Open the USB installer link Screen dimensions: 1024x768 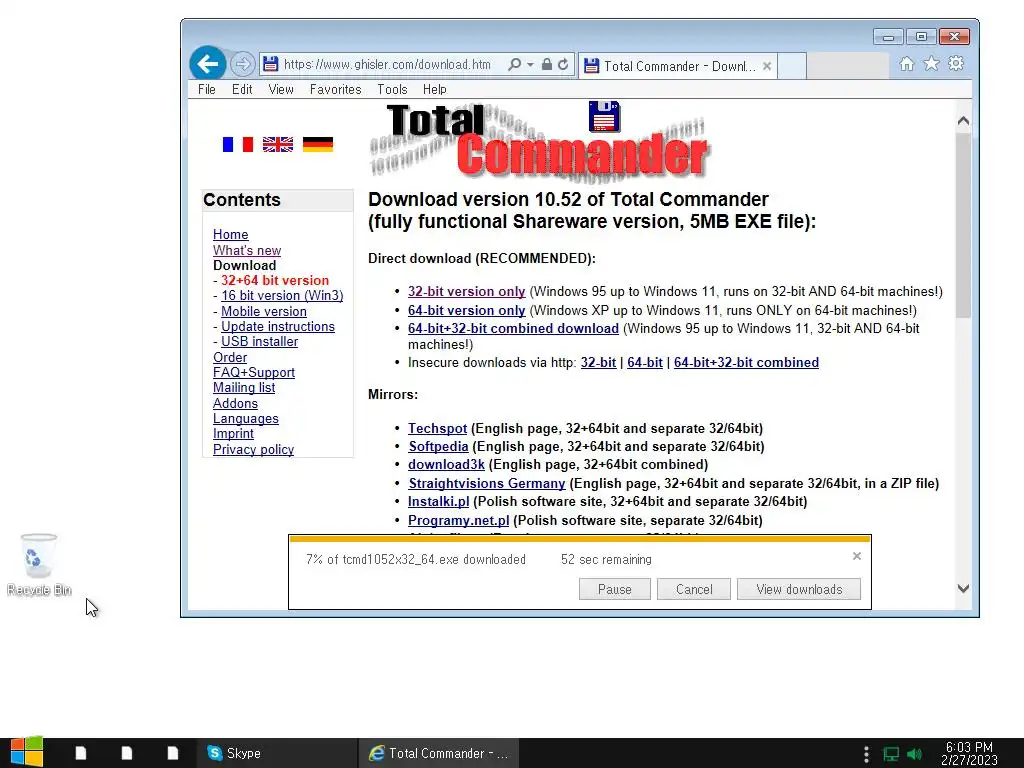pos(259,342)
